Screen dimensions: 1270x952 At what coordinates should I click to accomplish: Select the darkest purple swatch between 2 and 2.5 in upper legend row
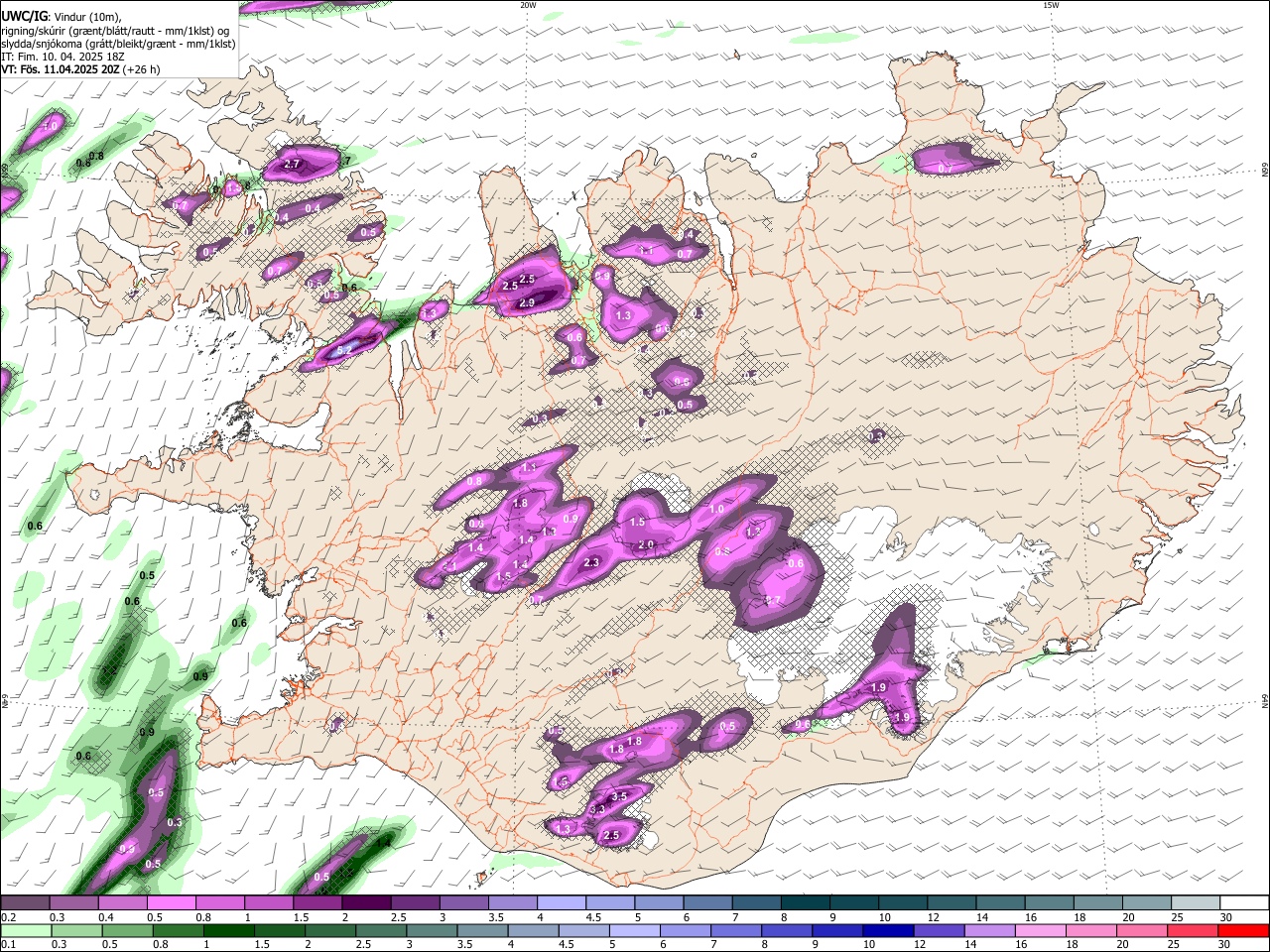point(366,902)
